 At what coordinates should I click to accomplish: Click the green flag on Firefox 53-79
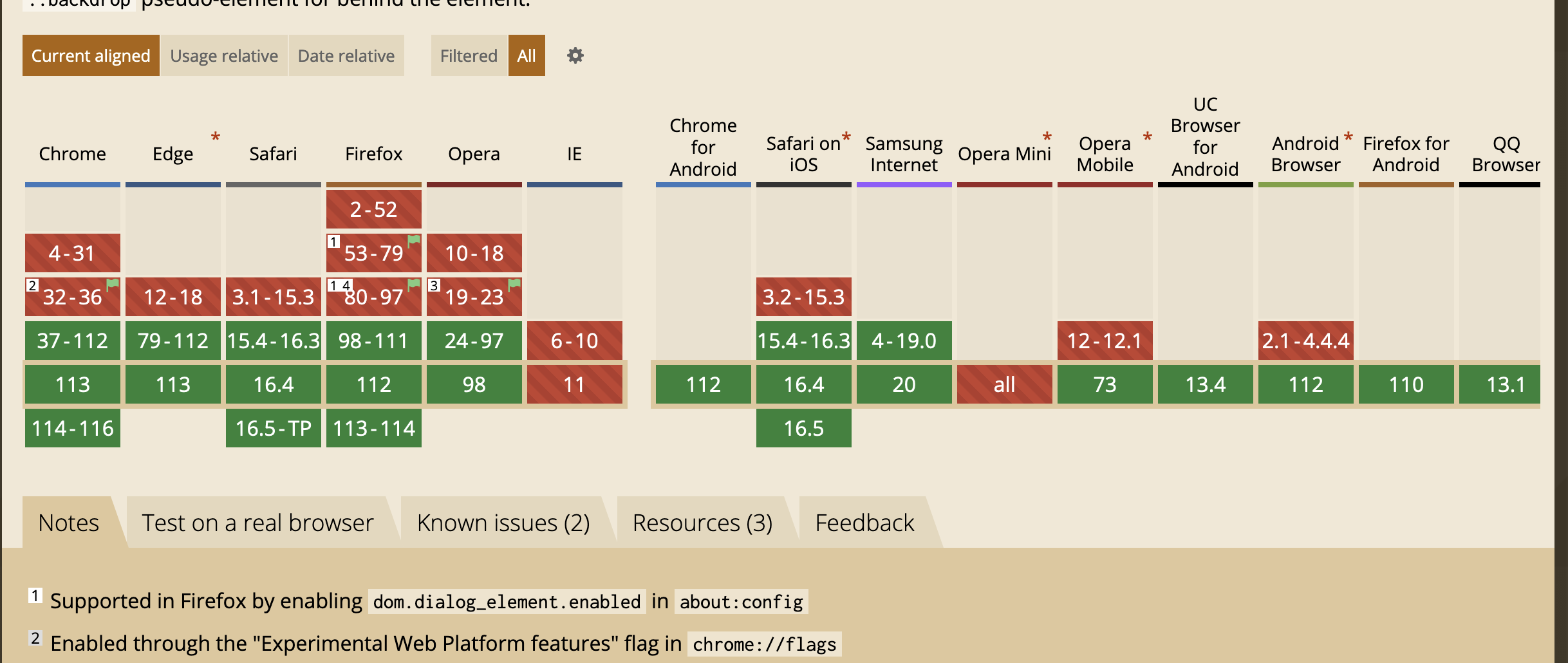pyautogui.click(x=414, y=241)
